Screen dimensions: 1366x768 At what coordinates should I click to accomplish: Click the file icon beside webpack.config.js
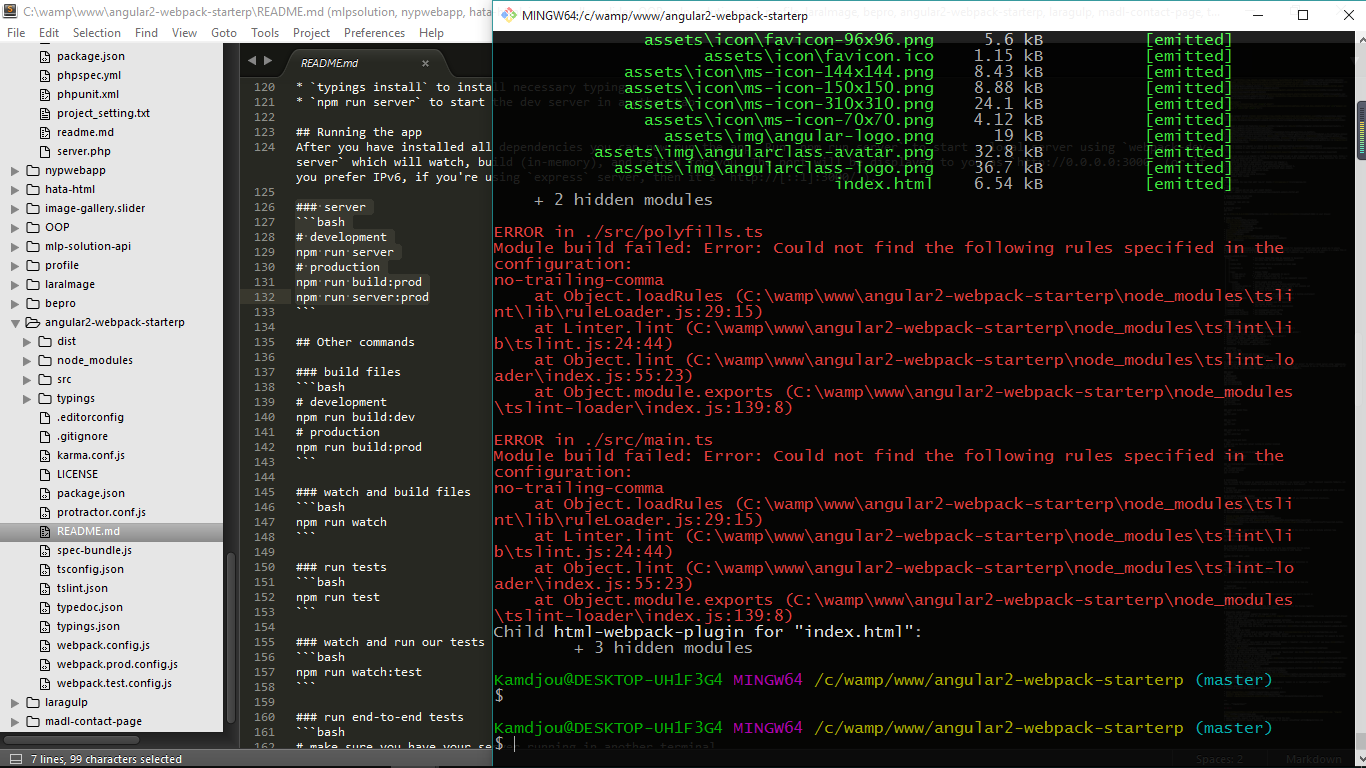44,645
